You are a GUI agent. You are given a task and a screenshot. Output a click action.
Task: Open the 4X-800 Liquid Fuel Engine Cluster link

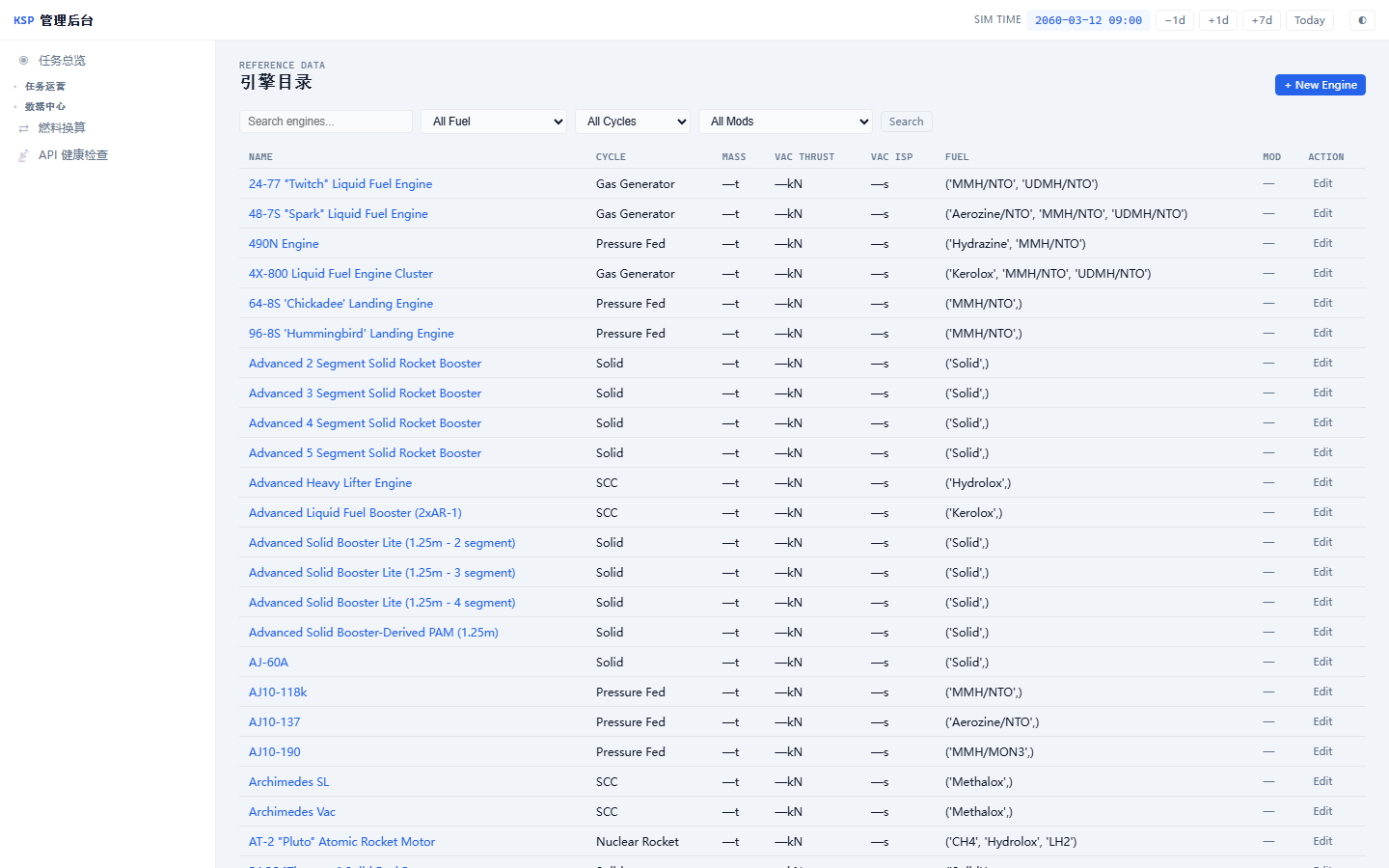point(340,274)
